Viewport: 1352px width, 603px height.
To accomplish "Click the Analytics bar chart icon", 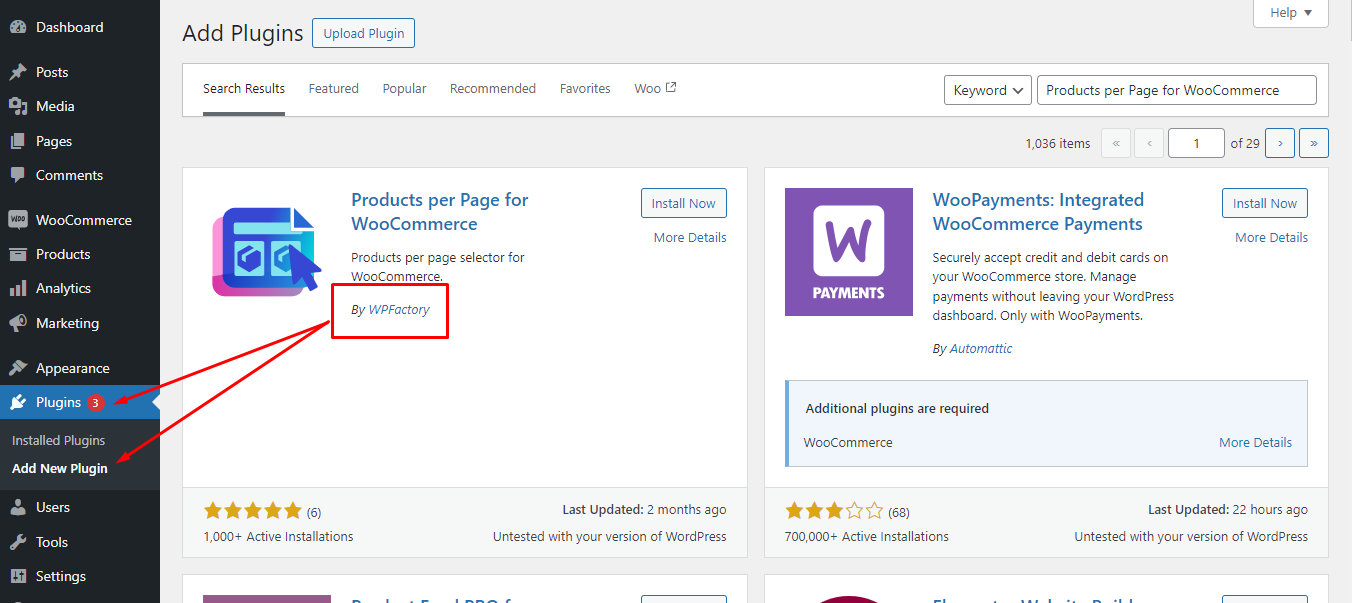I will coord(18,288).
